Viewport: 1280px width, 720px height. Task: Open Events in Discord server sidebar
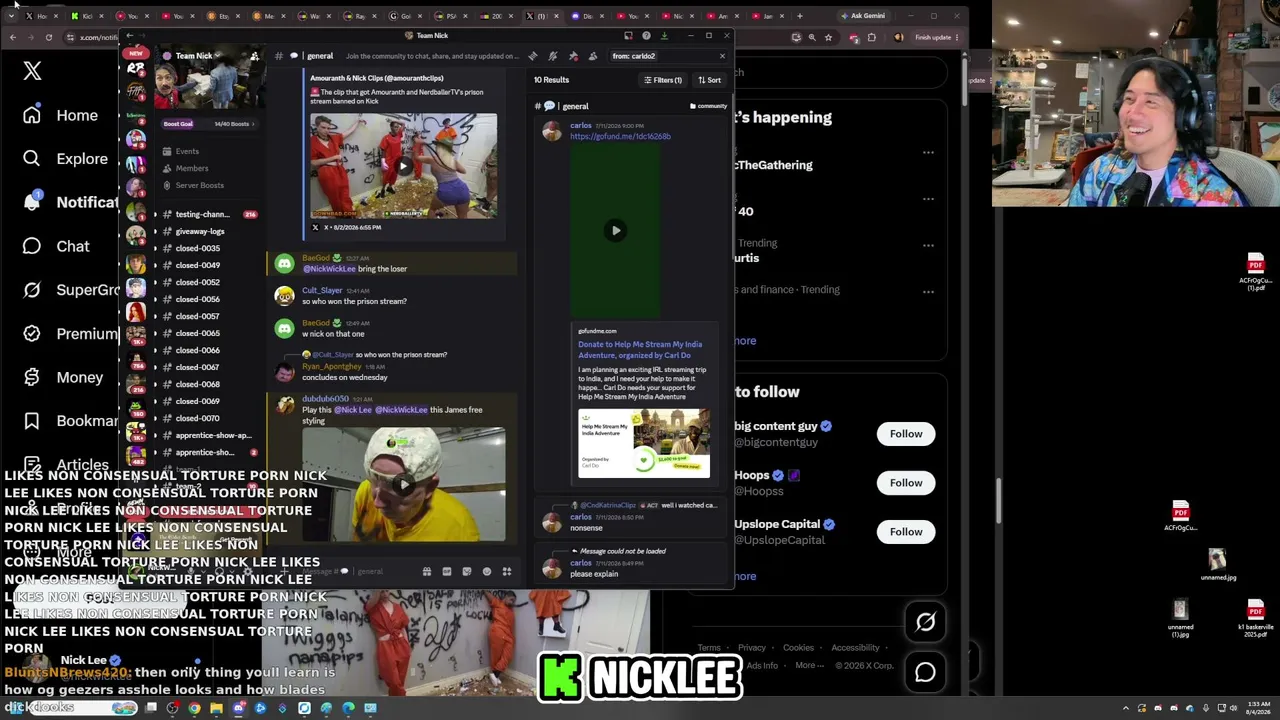coord(188,151)
